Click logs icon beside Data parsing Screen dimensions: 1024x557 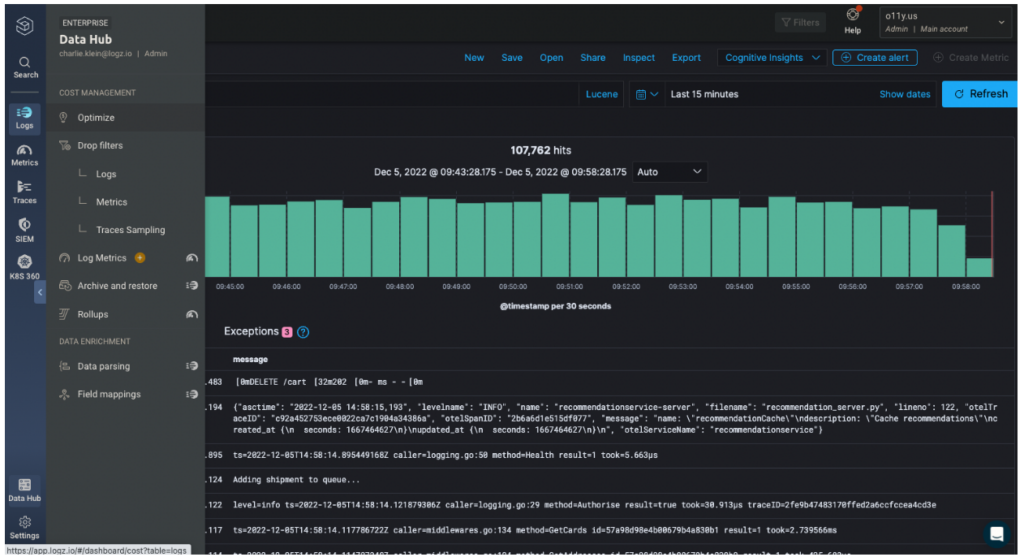[192, 366]
